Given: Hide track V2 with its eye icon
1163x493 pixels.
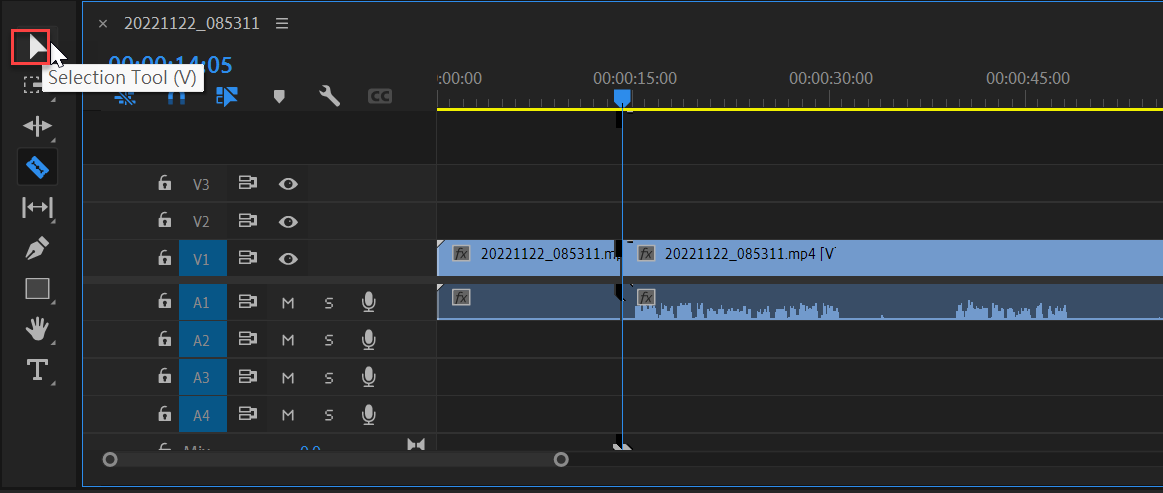Looking at the screenshot, I should (288, 221).
